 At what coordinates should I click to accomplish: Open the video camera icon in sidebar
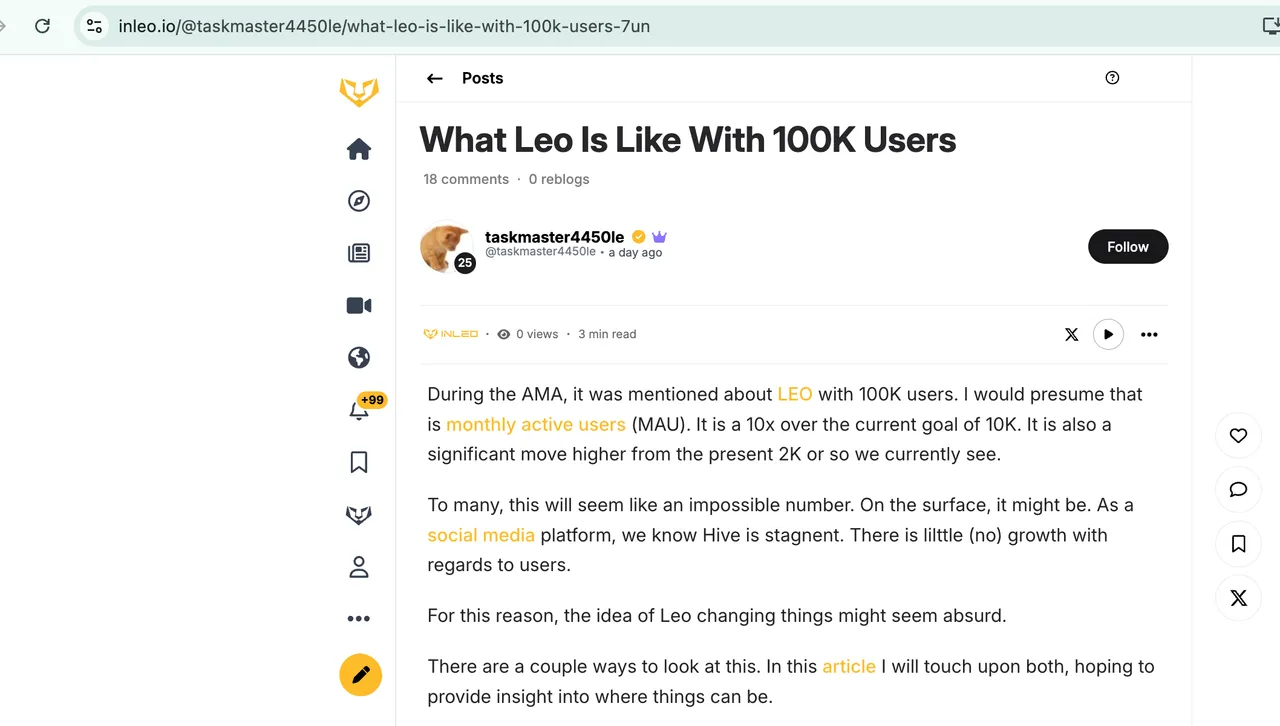[359, 306]
